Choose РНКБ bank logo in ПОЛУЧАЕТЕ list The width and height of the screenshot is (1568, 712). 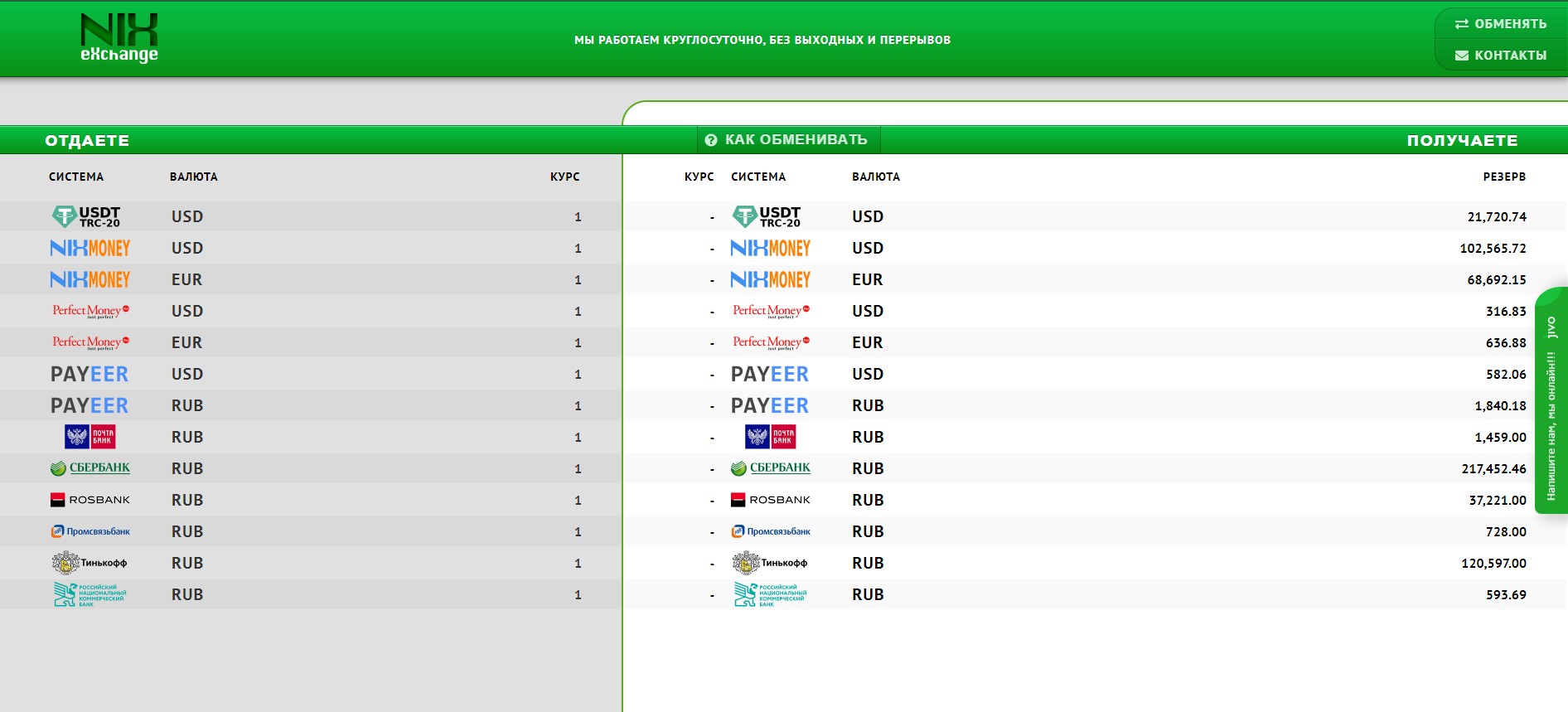[x=771, y=594]
